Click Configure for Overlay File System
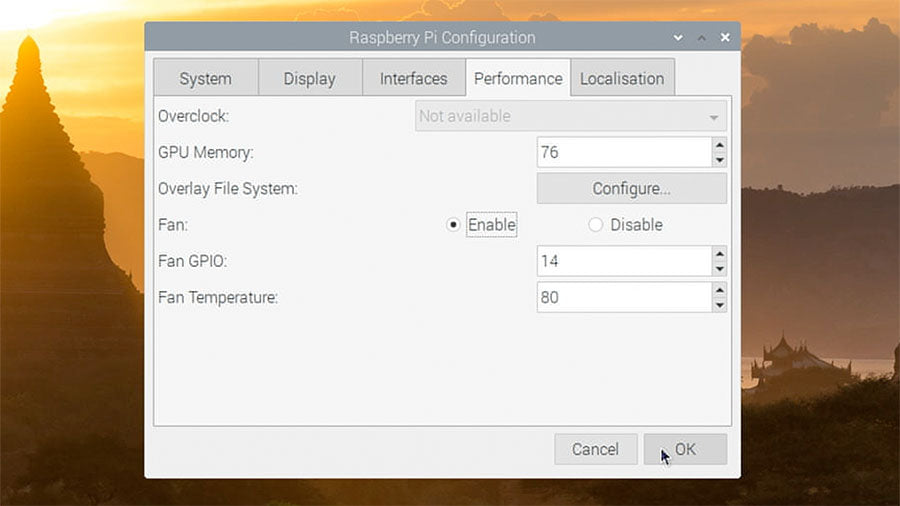 click(632, 189)
